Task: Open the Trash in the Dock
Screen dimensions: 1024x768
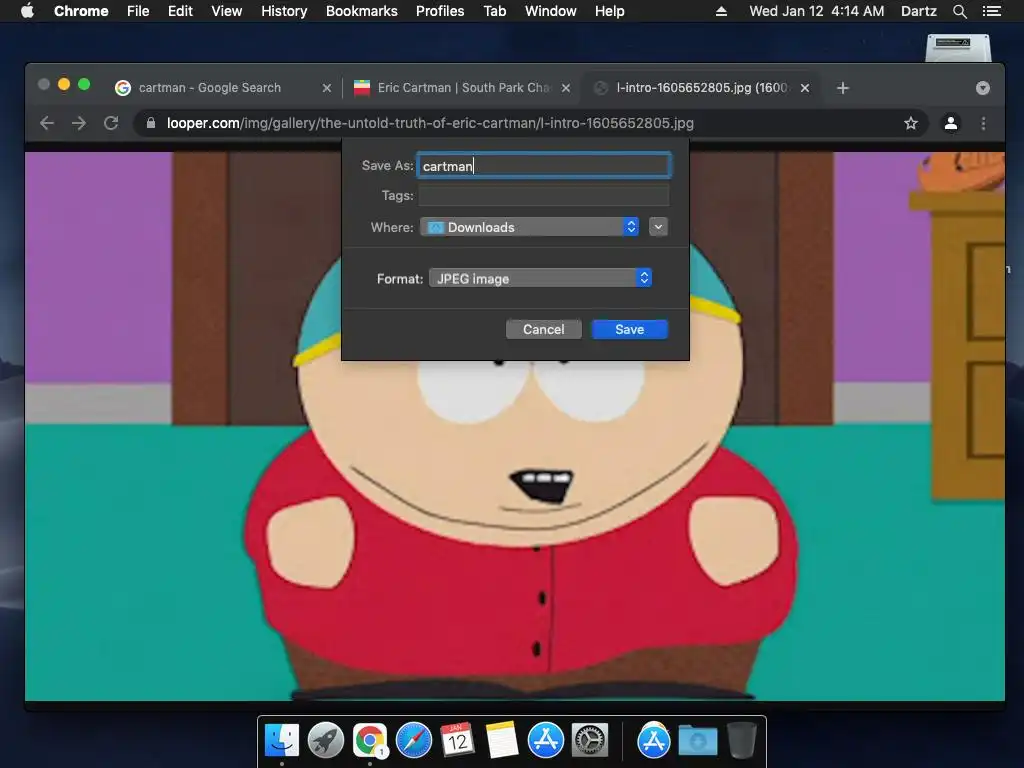Action: coord(742,741)
